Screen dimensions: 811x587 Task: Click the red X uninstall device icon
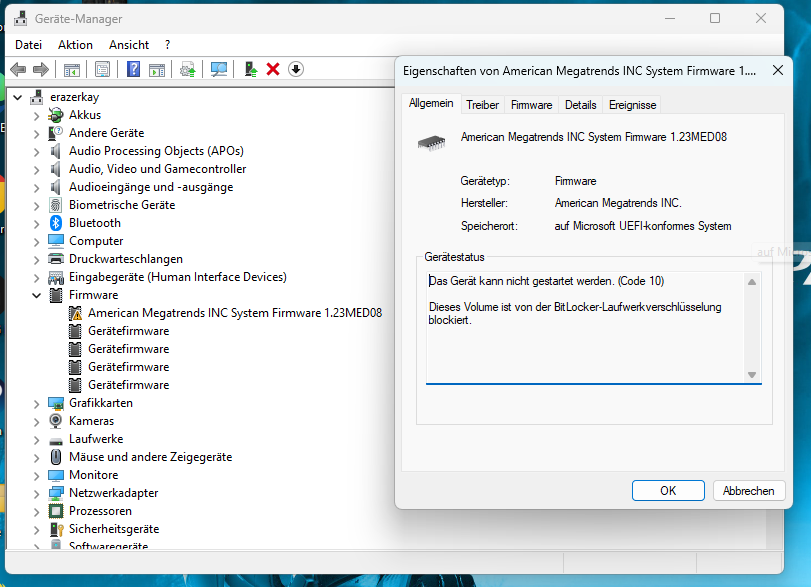[x=272, y=69]
